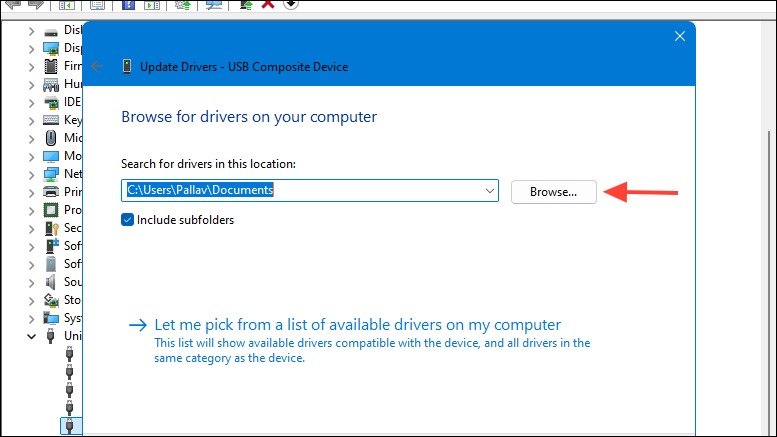Select the Software components puzzle-piece icon
The image size is (777, 437).
coord(52,246)
